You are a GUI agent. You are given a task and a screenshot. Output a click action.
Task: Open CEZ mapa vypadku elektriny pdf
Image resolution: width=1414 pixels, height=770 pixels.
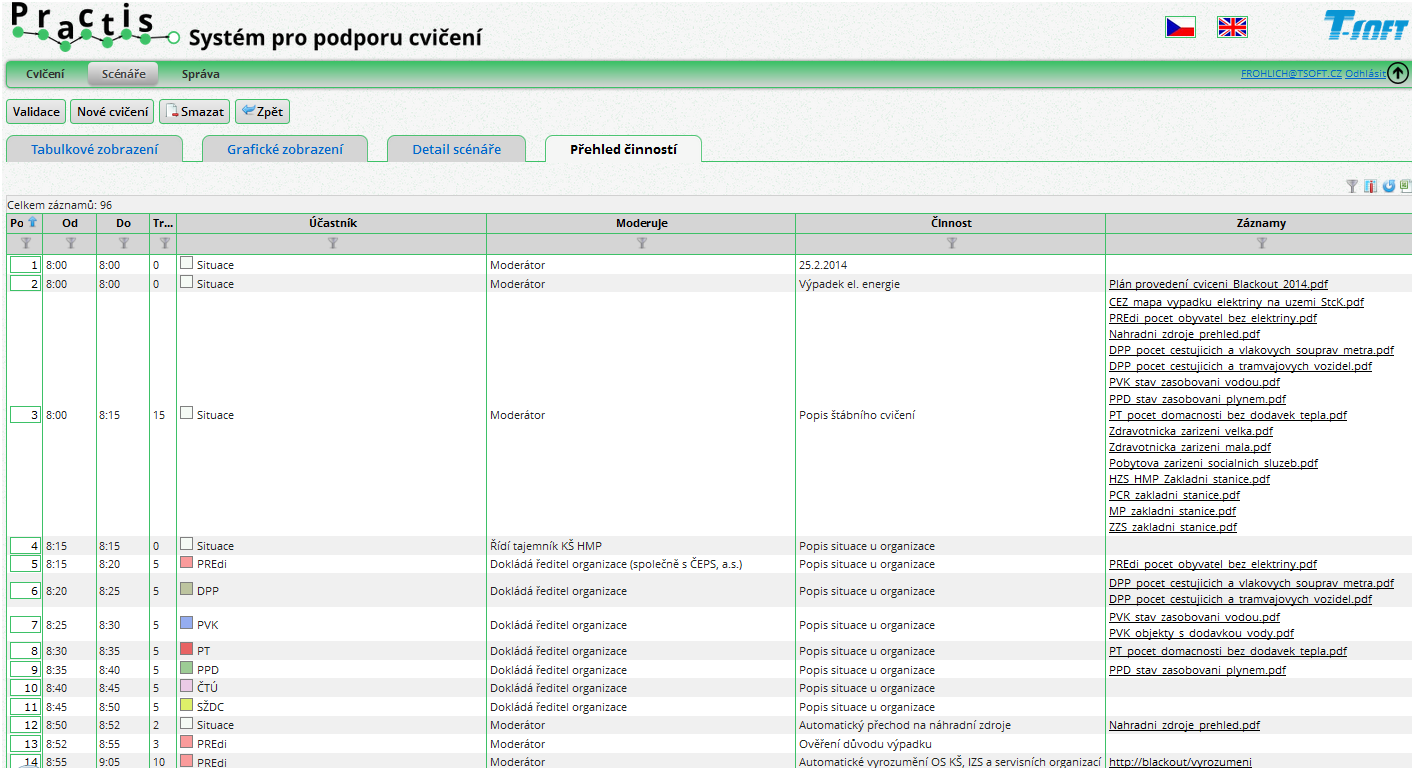(x=1236, y=302)
